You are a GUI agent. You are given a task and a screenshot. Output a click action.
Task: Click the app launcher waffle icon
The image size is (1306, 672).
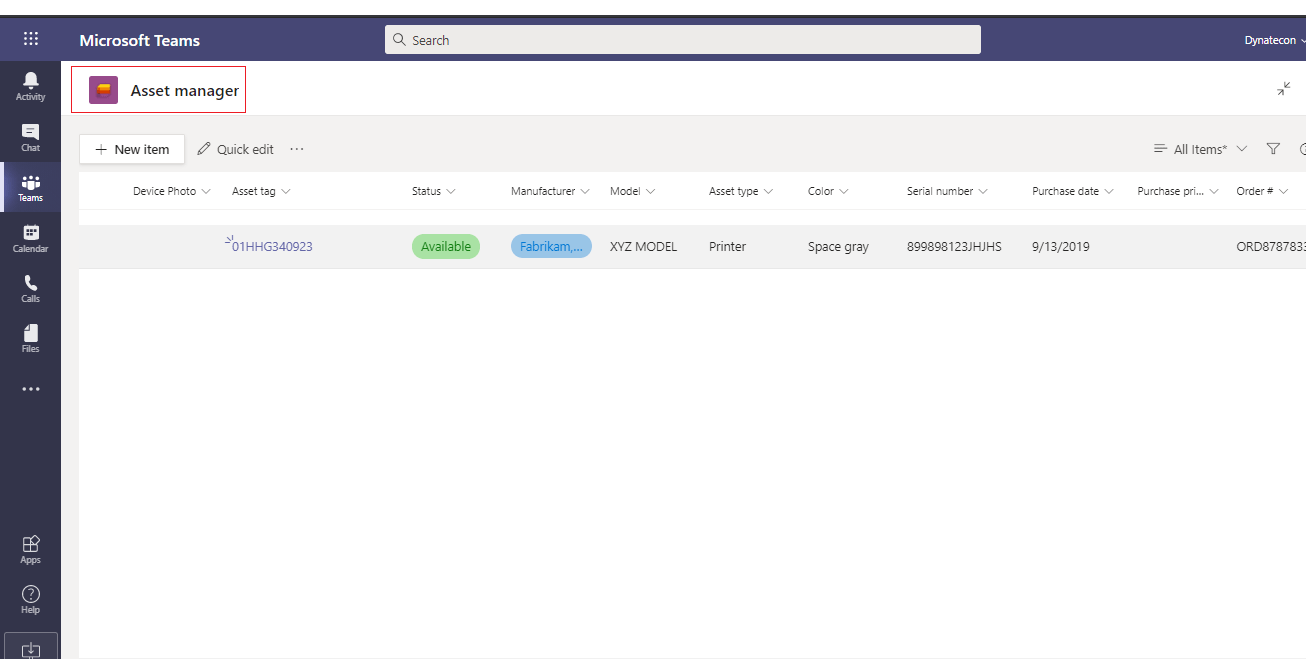[31, 40]
